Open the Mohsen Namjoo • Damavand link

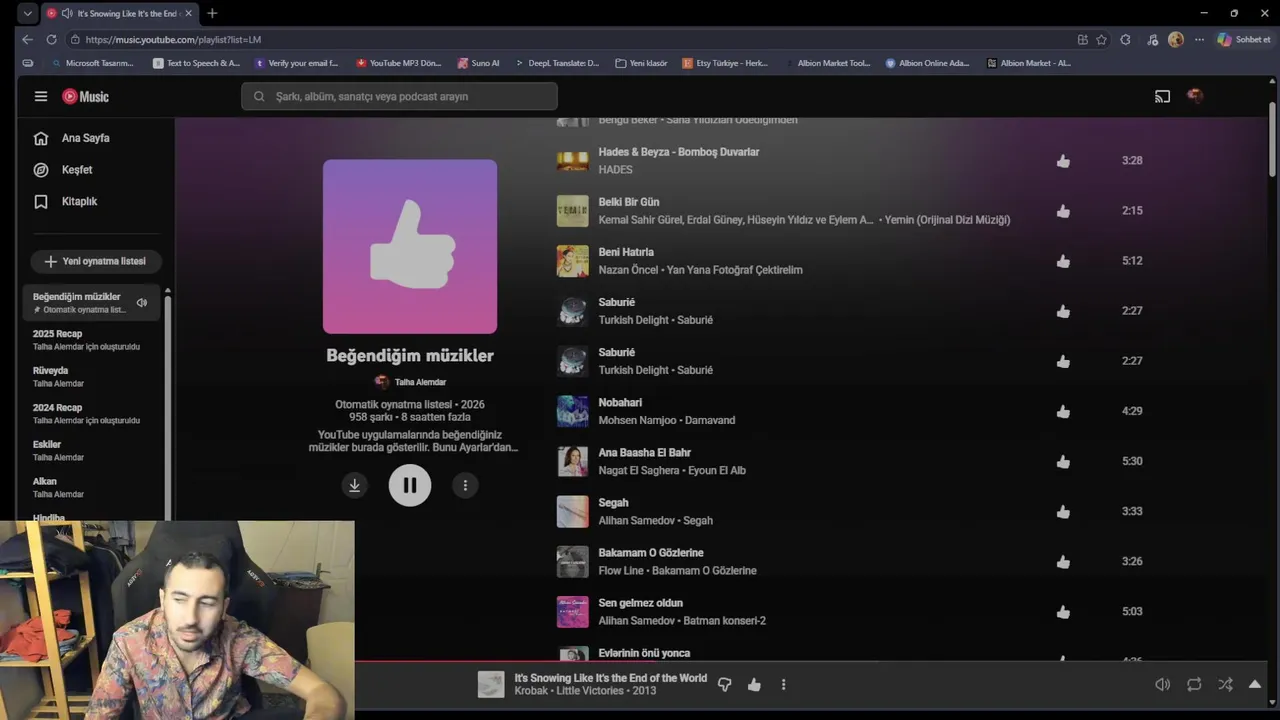point(667,420)
